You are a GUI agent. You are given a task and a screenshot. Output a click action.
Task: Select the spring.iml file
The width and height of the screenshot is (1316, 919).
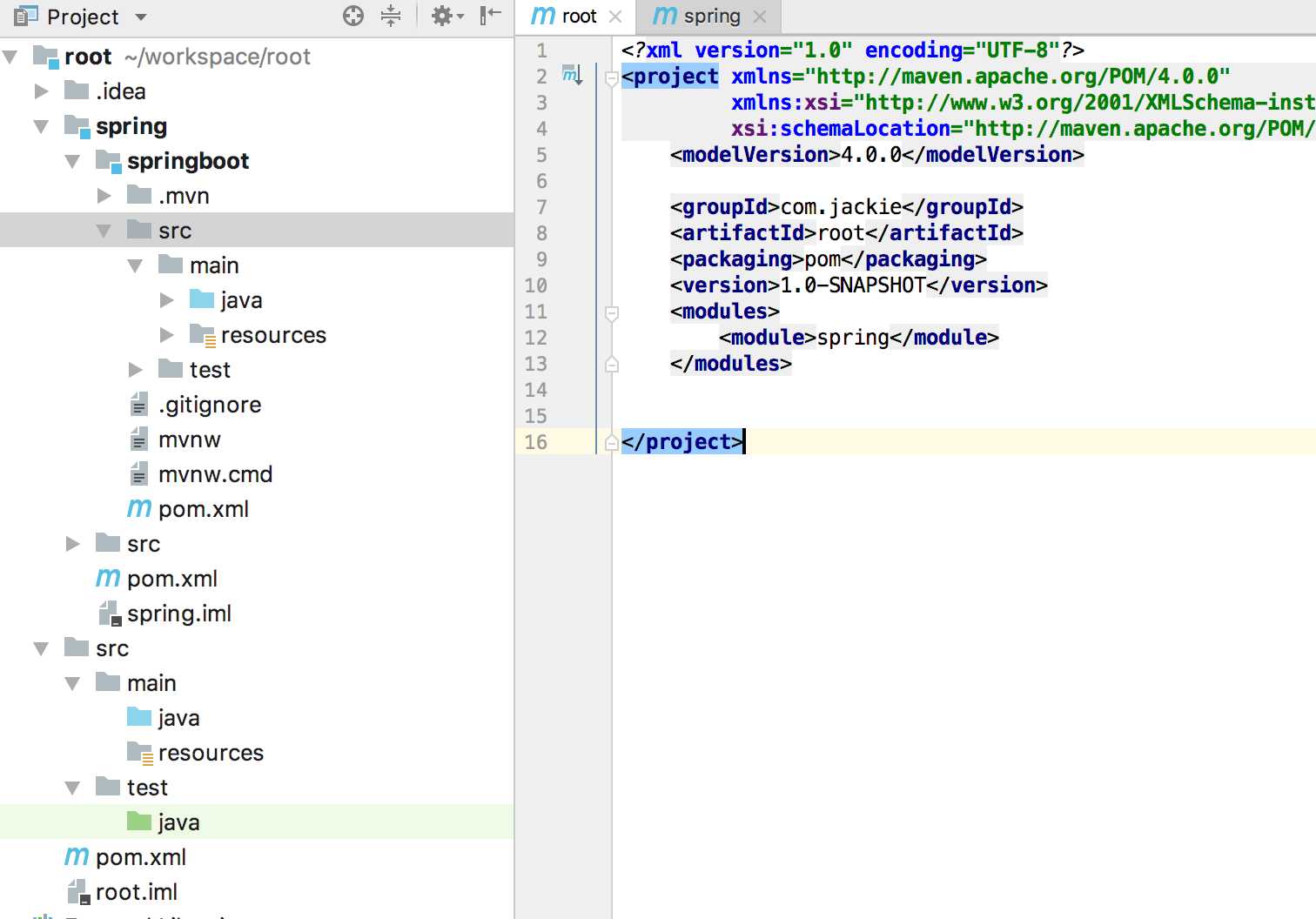pyautogui.click(x=179, y=614)
